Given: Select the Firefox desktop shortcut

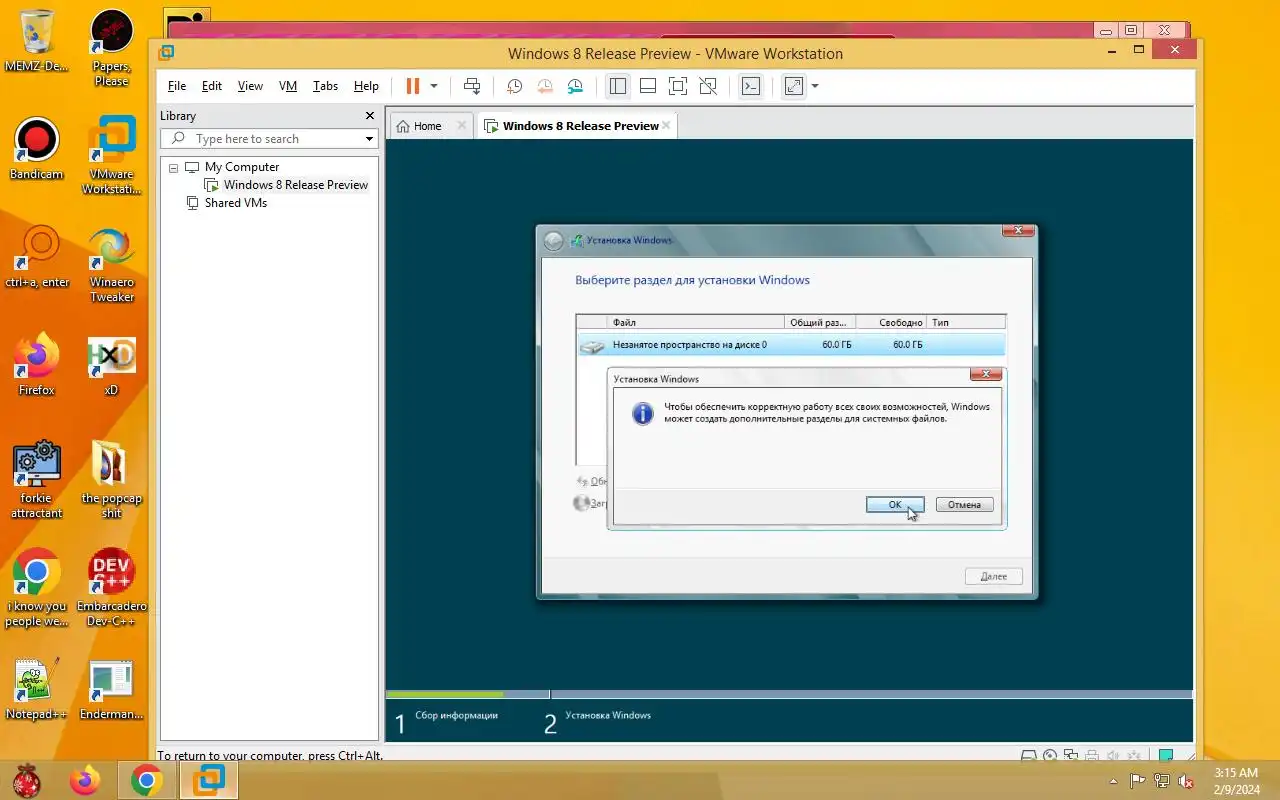Looking at the screenshot, I should point(37,366).
